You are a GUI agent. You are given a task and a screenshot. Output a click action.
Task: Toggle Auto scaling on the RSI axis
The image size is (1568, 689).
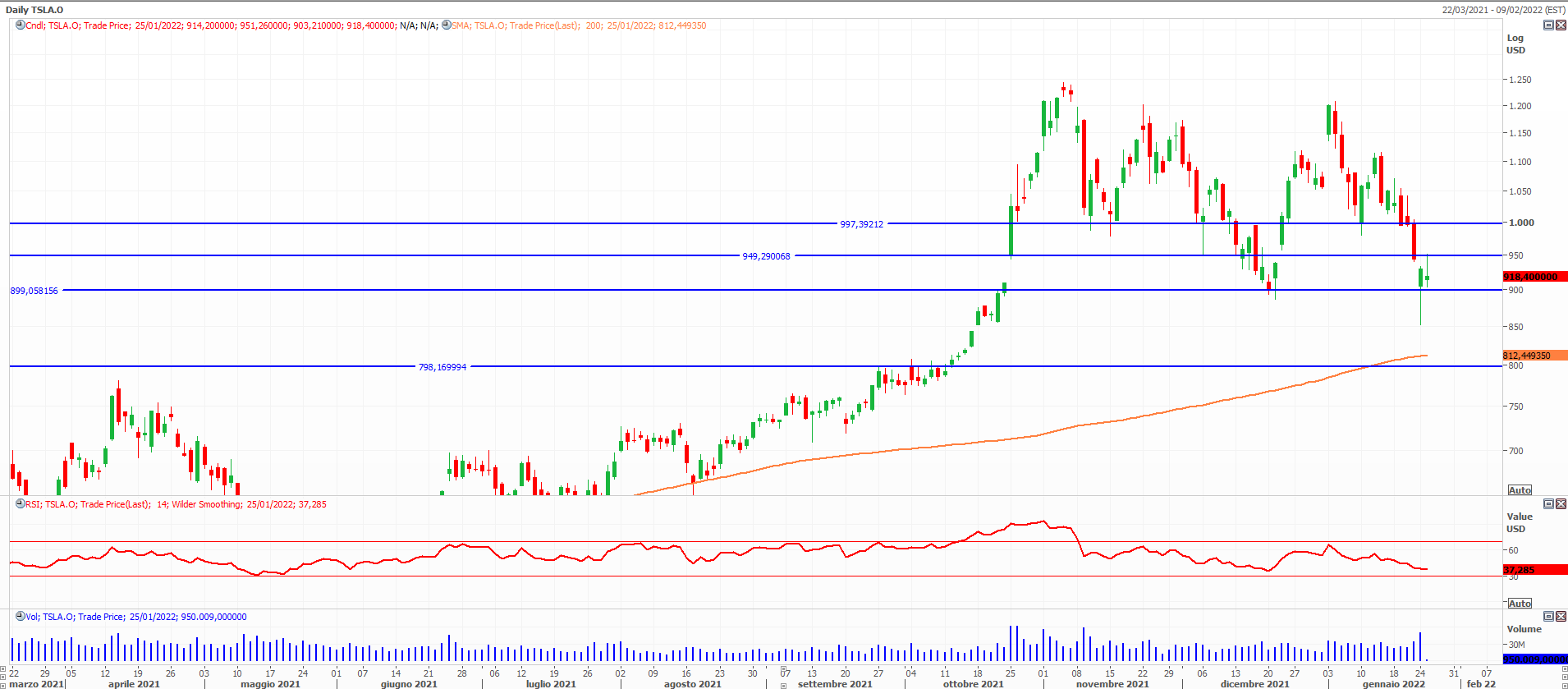click(1520, 604)
